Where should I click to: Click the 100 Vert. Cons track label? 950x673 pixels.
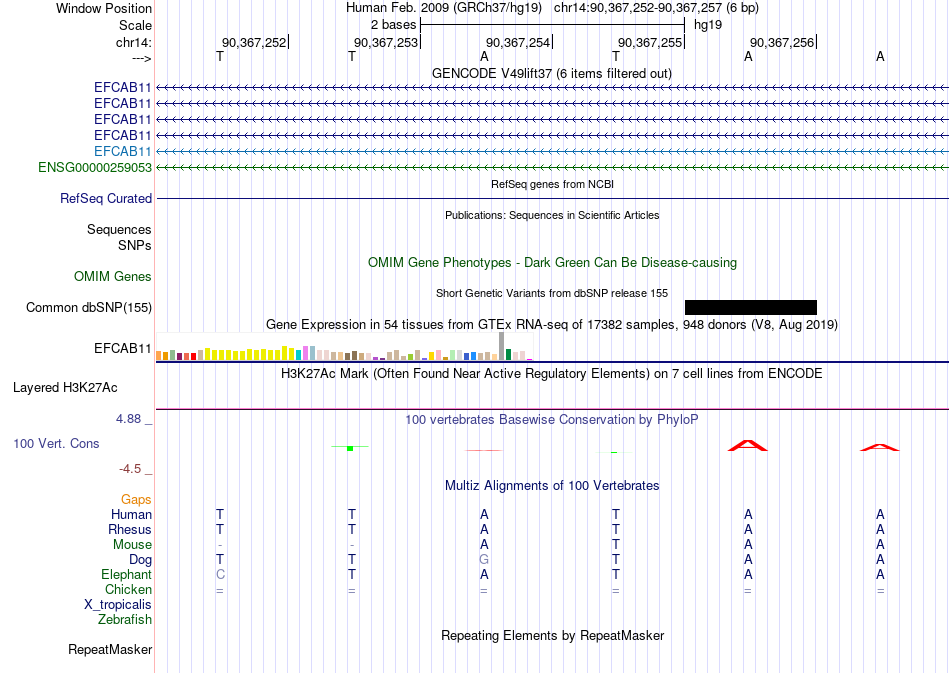click(x=56, y=443)
